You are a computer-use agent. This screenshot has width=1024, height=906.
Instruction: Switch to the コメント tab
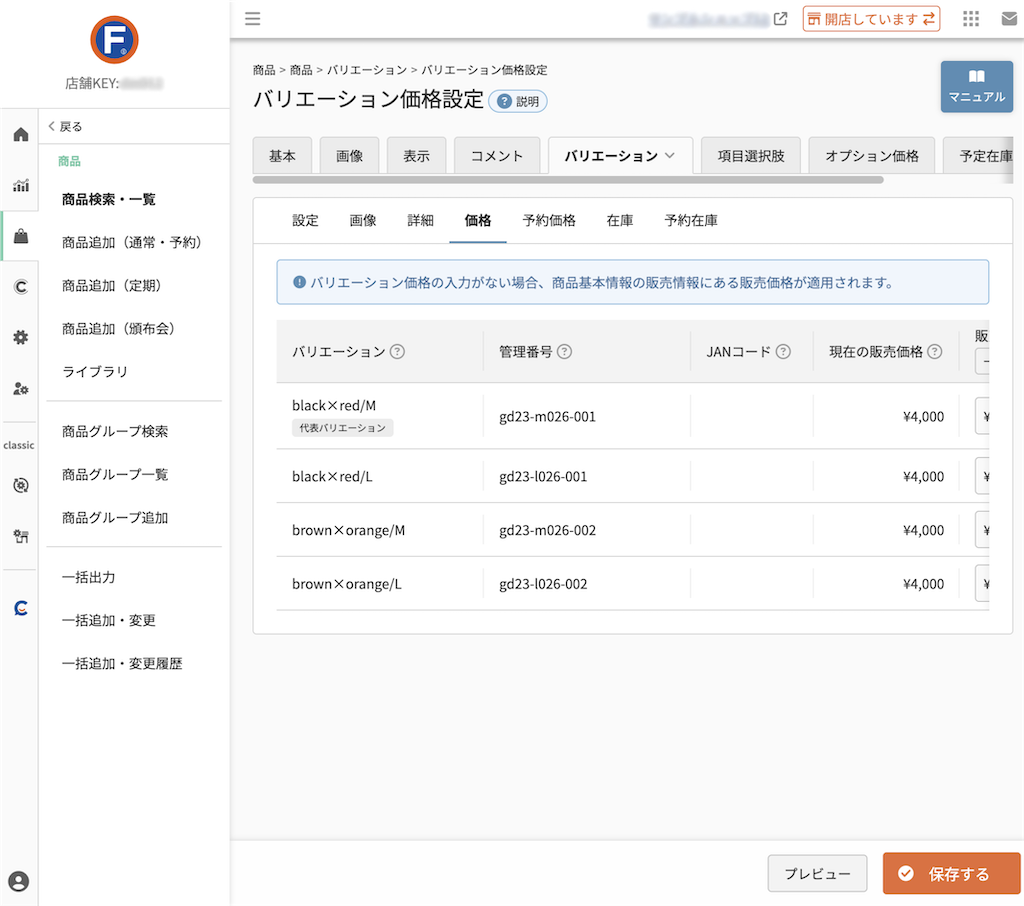point(497,155)
